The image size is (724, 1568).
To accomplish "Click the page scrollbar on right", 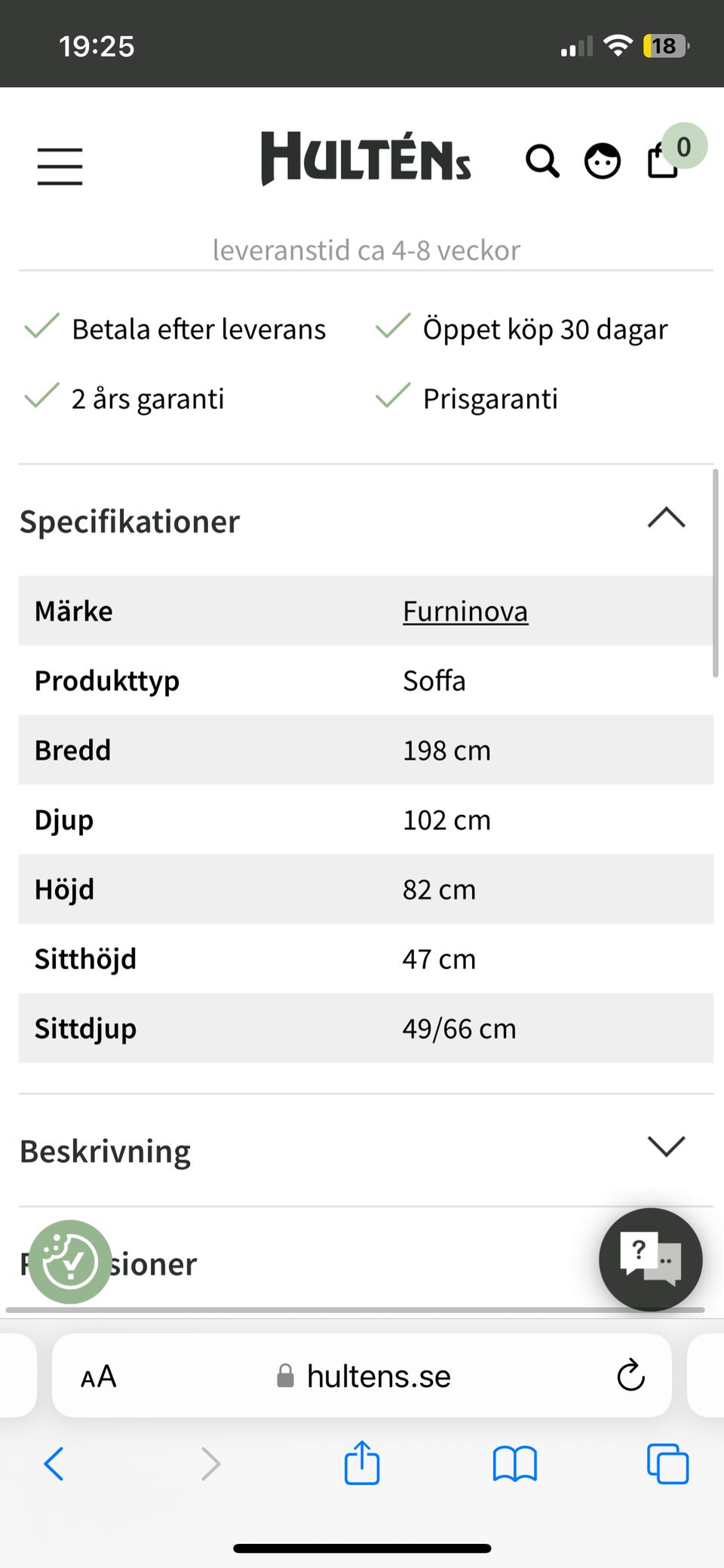I will pyautogui.click(x=715, y=573).
